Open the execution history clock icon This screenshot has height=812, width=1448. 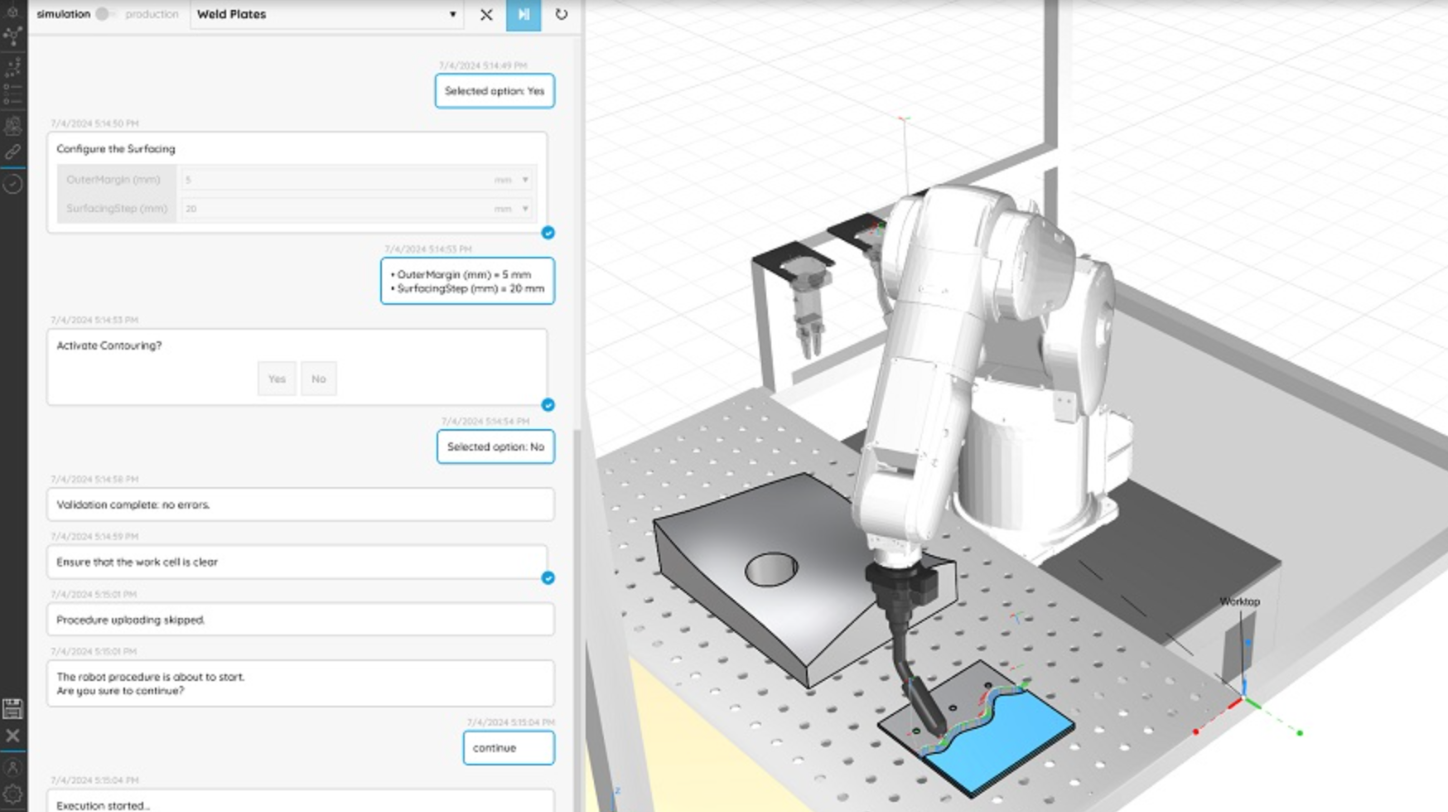coord(13,185)
